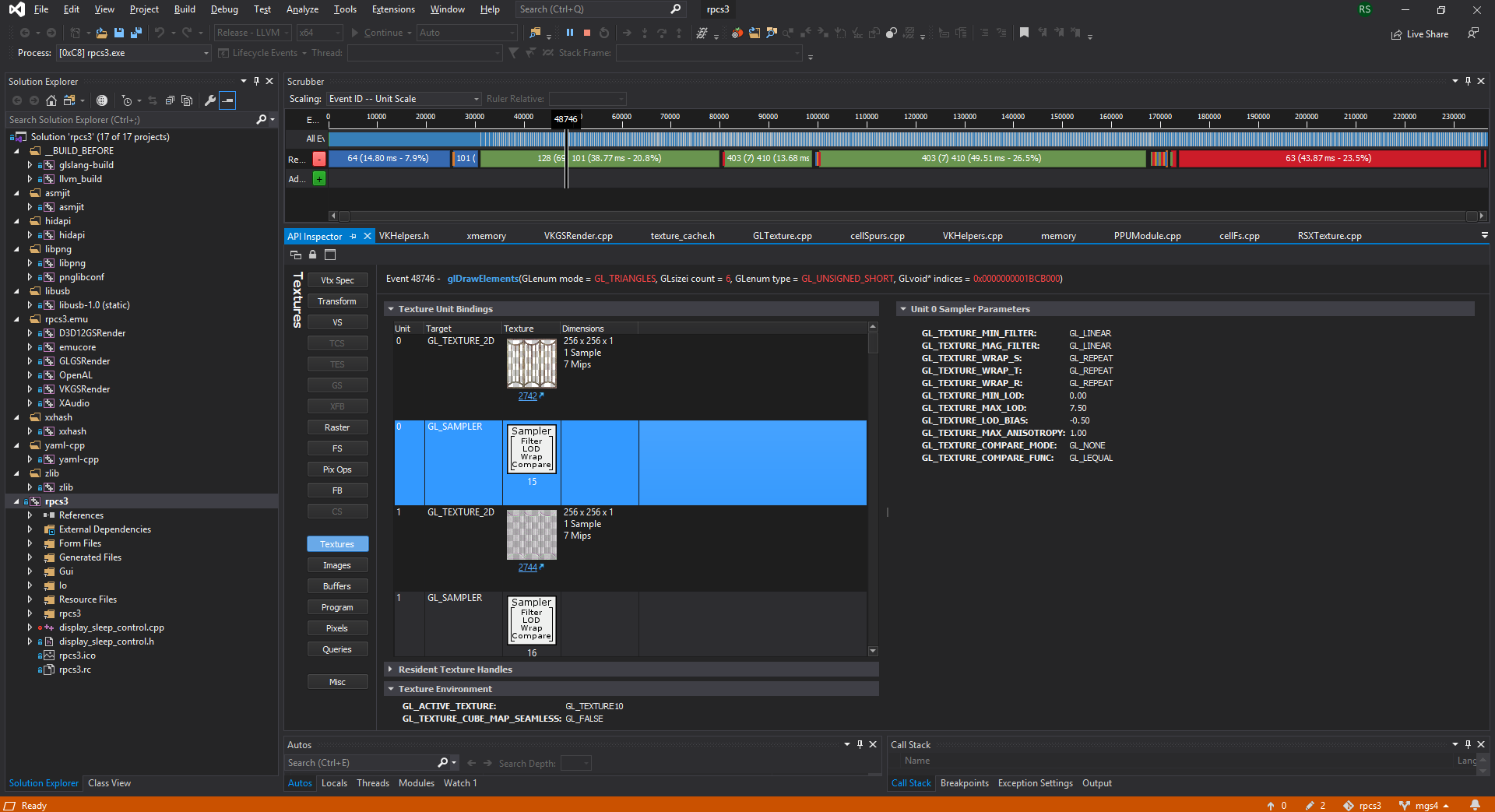The width and height of the screenshot is (1495, 812).
Task: Click the red minus Remove row button
Action: coord(319,159)
